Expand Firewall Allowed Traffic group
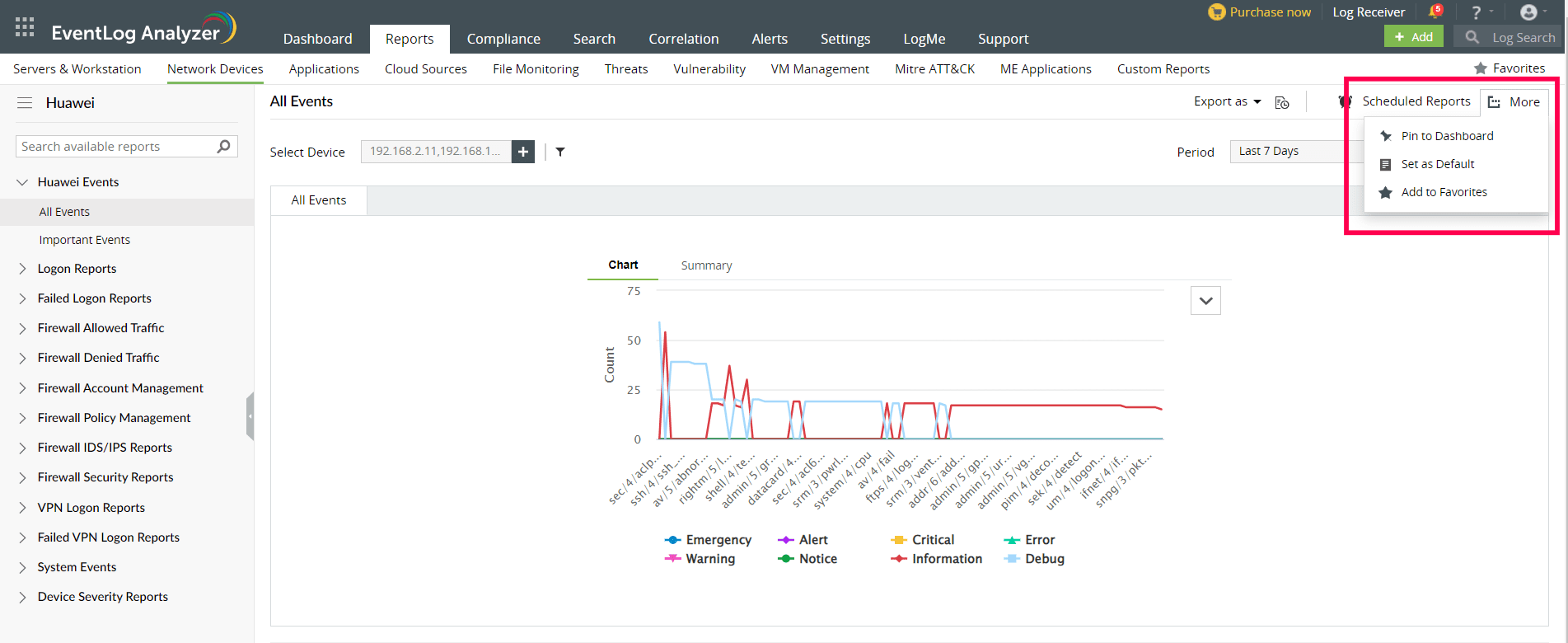The height and width of the screenshot is (643, 1568). click(22, 328)
